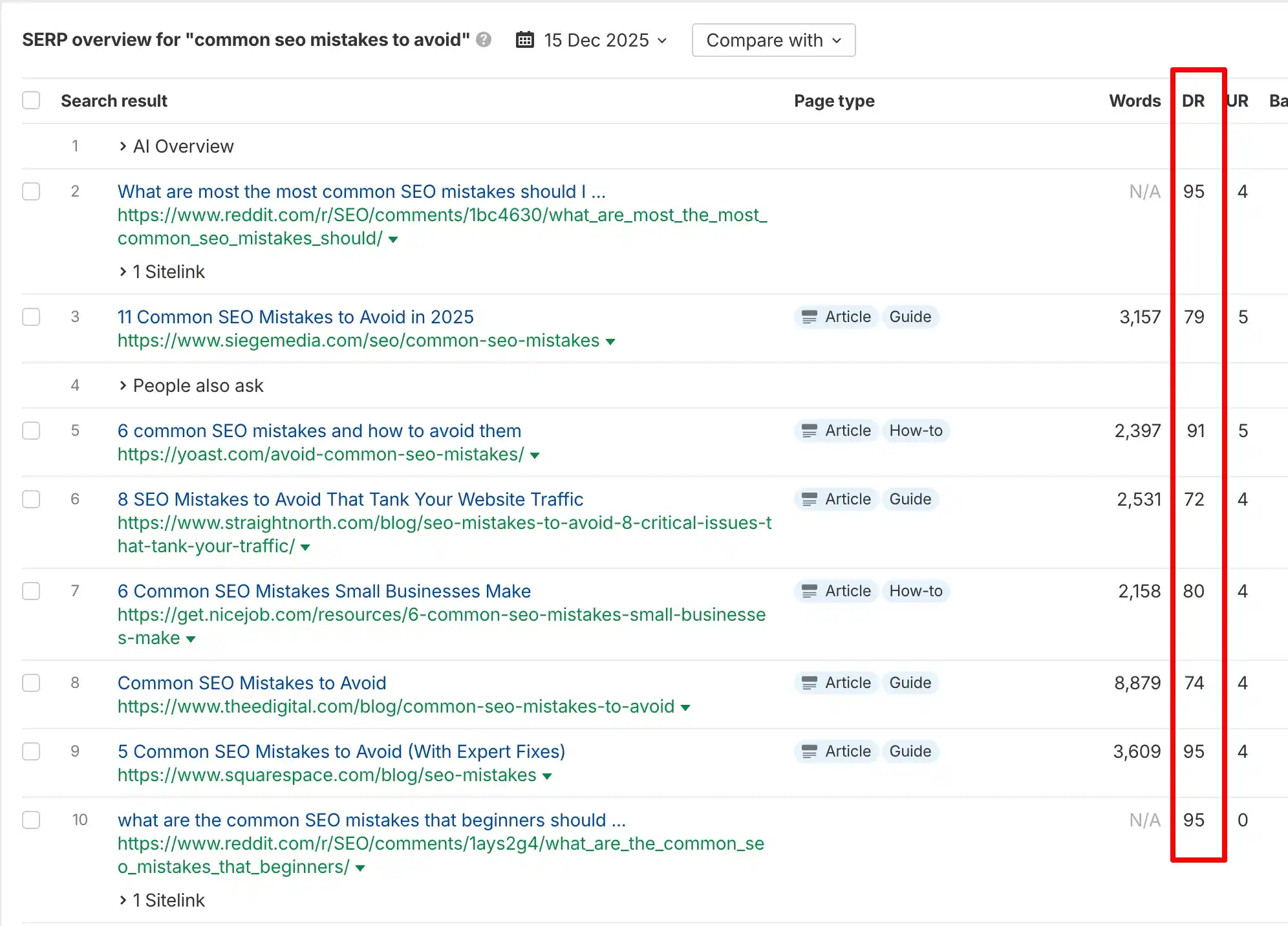
Task: Open the URL dropdown arrow for siegemedia.com
Action: click(x=610, y=341)
